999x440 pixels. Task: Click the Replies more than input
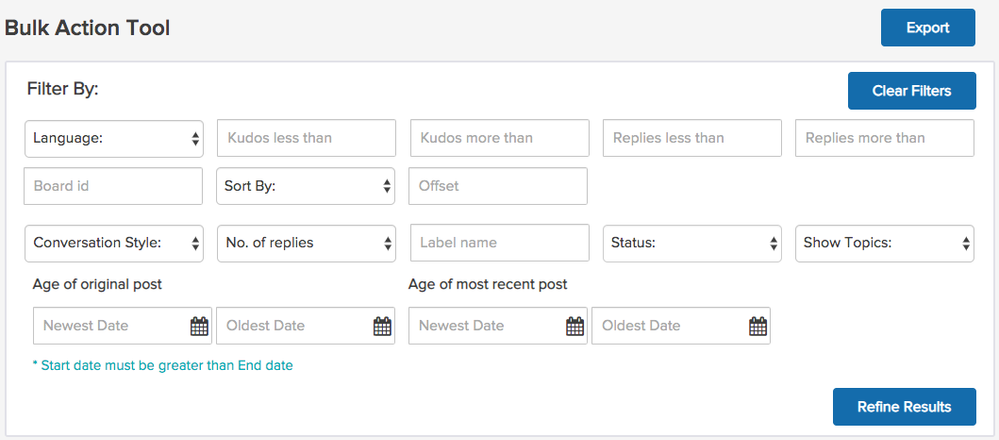[x=884, y=139]
